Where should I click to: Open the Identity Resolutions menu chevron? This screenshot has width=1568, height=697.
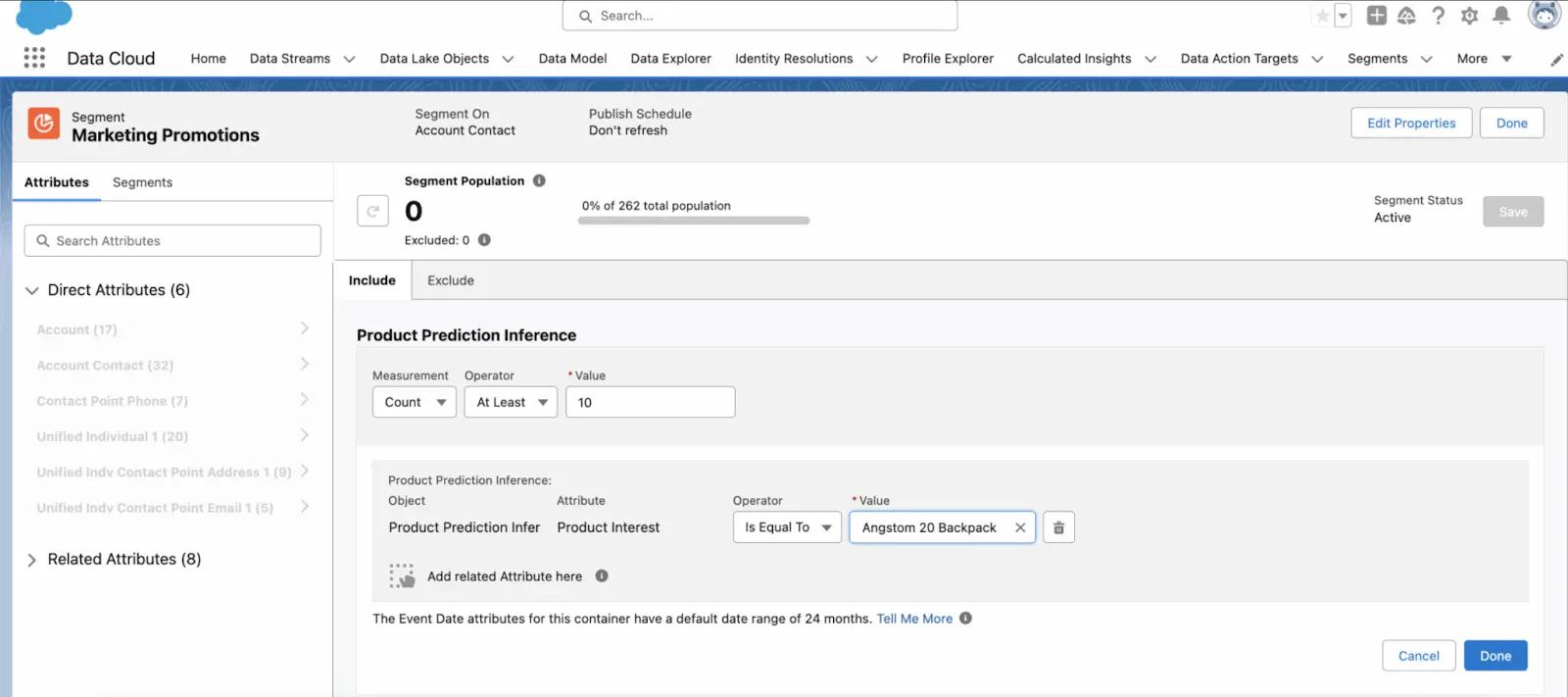(x=871, y=59)
